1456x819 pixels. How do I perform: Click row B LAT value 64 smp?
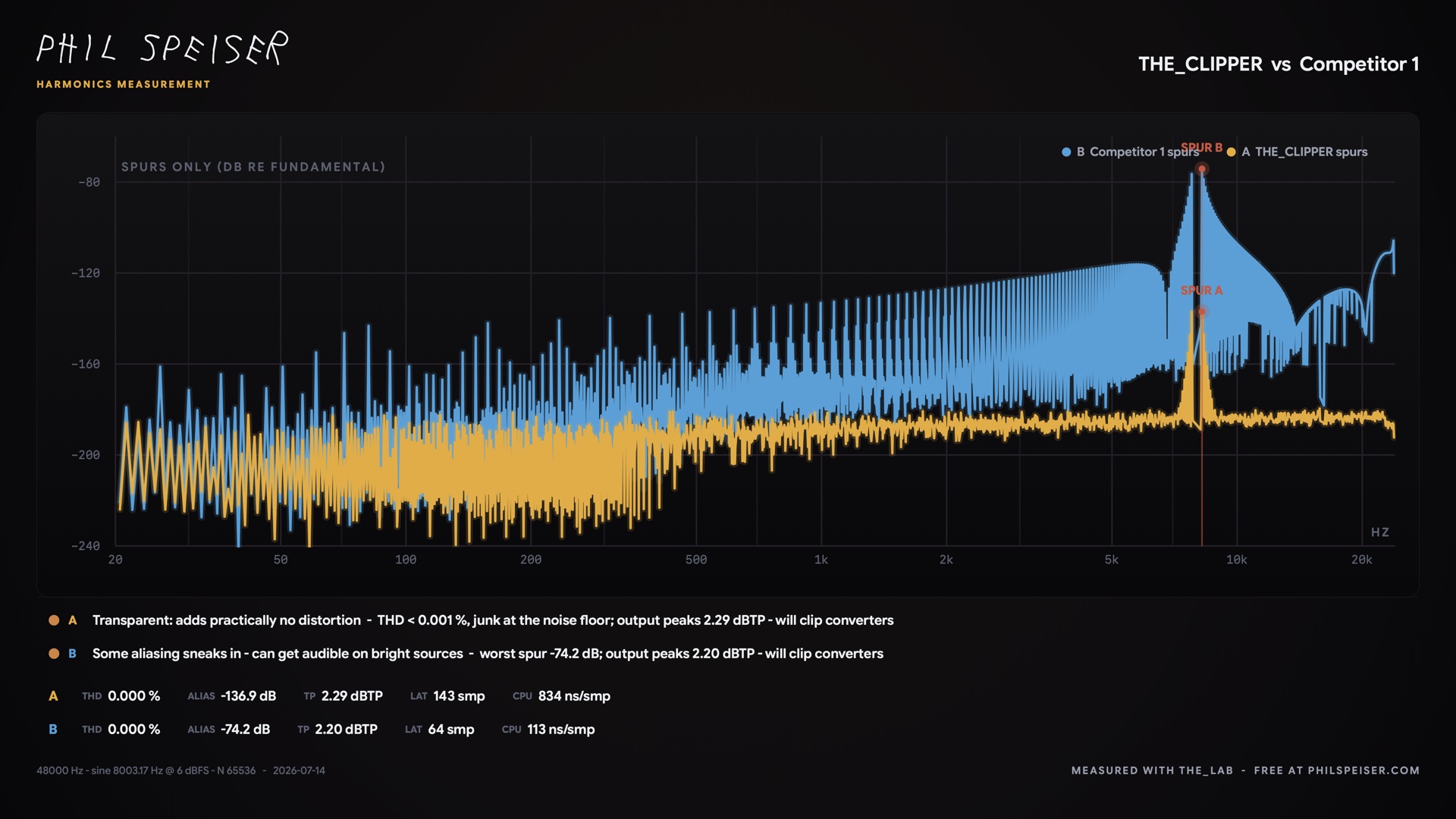(x=451, y=730)
